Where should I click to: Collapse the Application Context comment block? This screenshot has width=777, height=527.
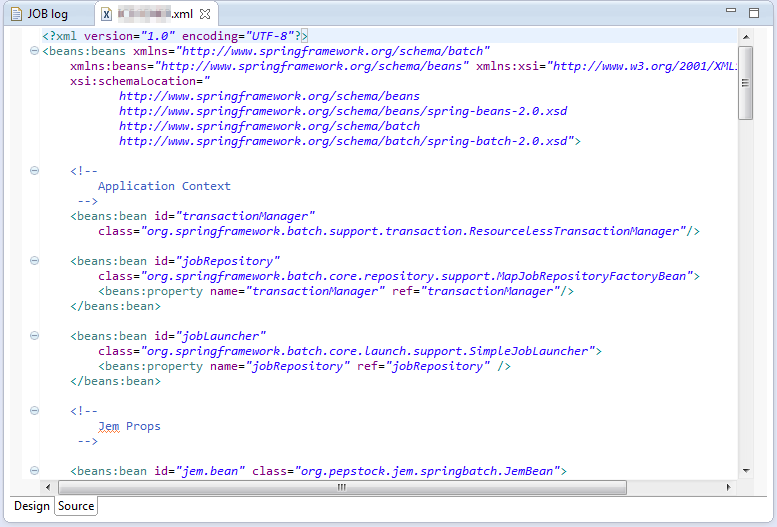[x=34, y=171]
